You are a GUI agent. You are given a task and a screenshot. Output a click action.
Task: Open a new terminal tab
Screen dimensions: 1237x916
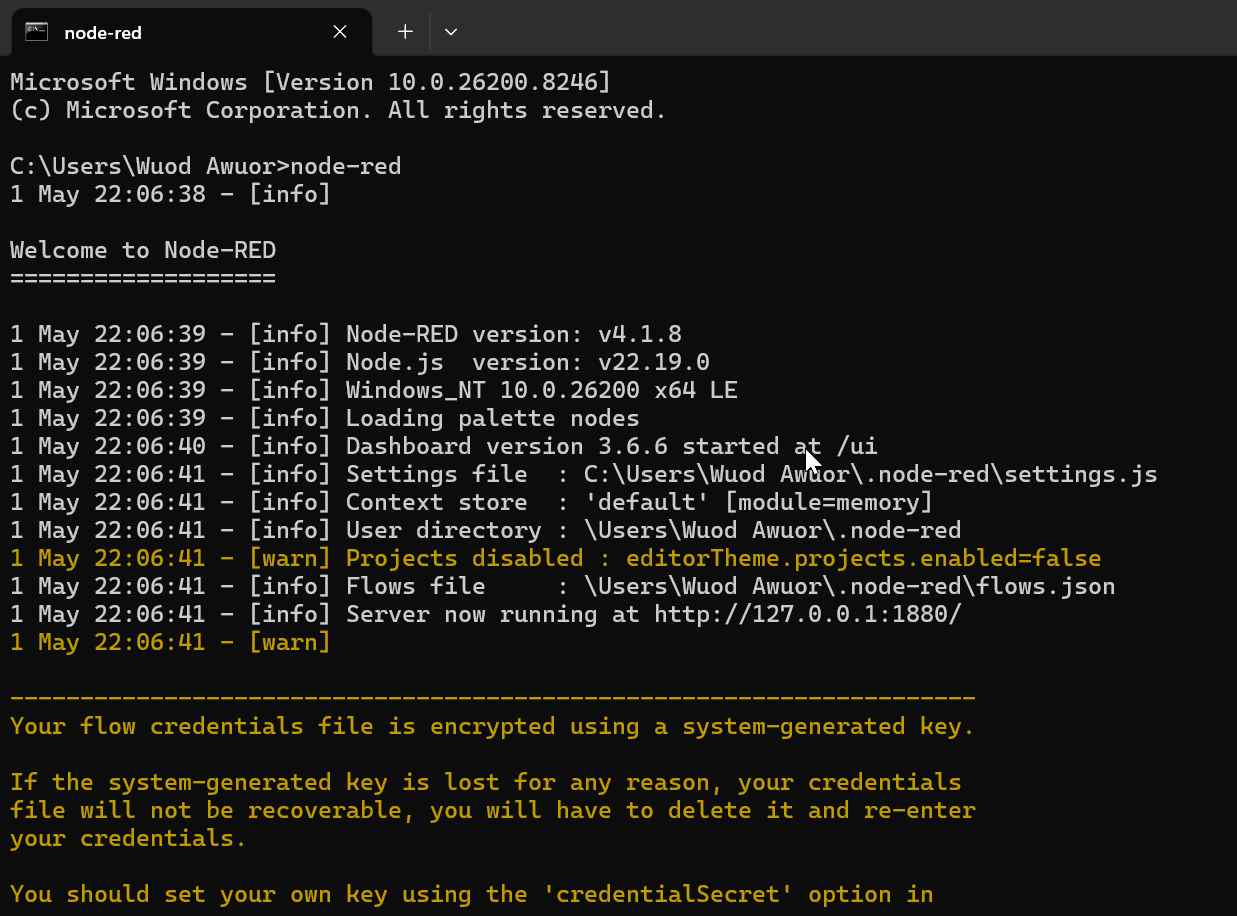click(x=405, y=32)
